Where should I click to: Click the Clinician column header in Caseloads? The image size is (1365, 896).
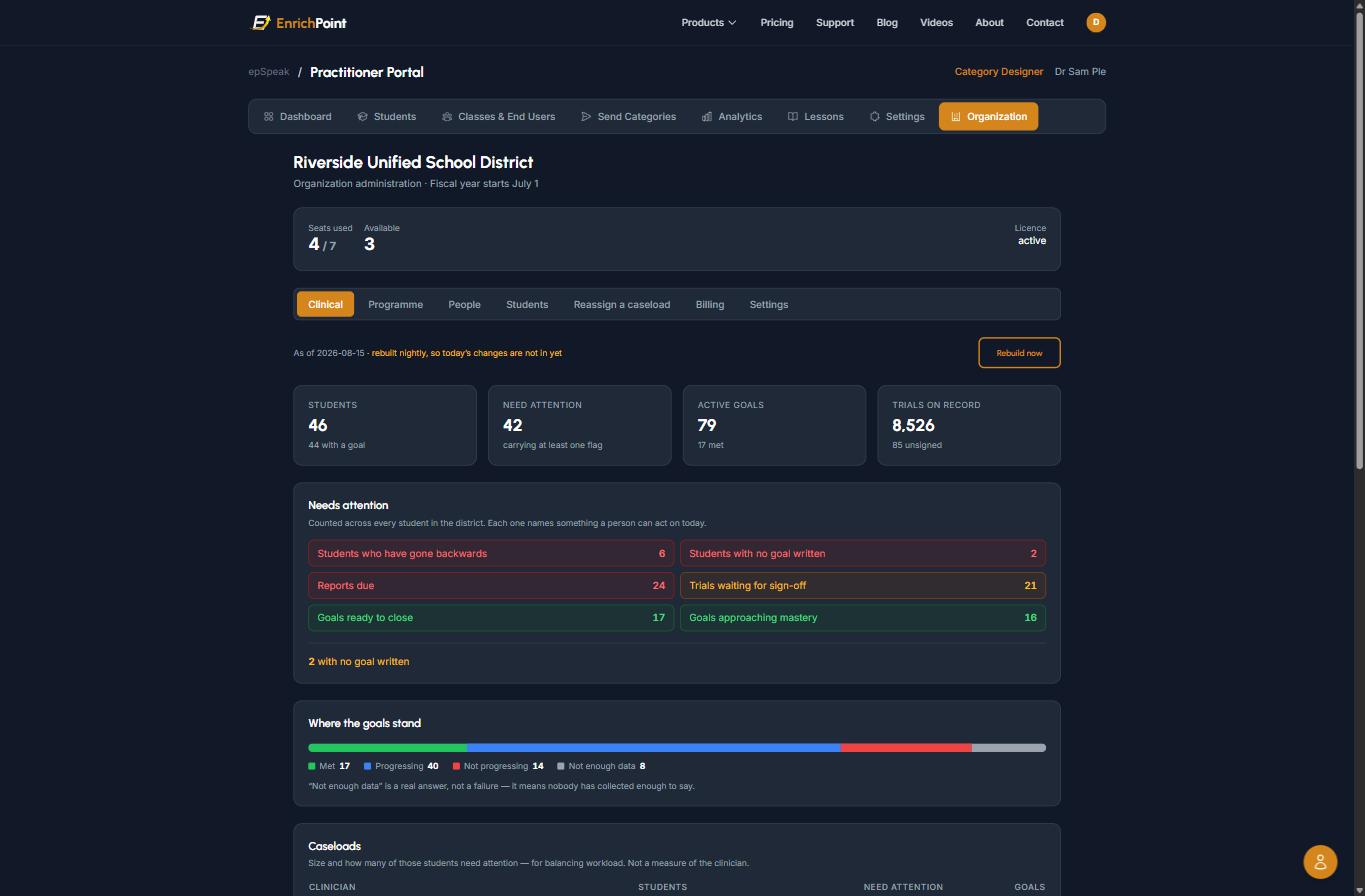(x=332, y=887)
